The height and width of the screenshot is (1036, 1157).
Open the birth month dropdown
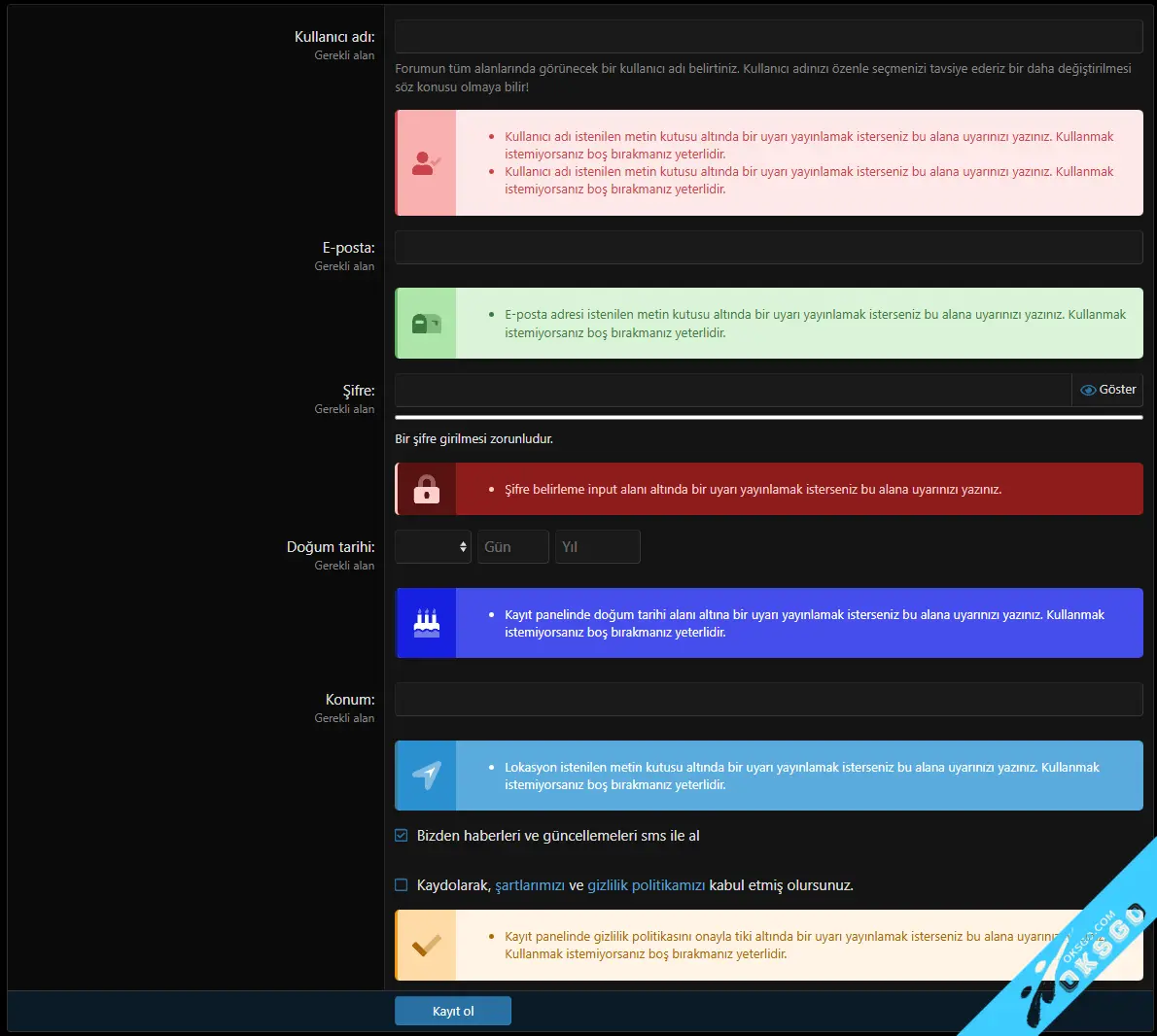(x=433, y=547)
